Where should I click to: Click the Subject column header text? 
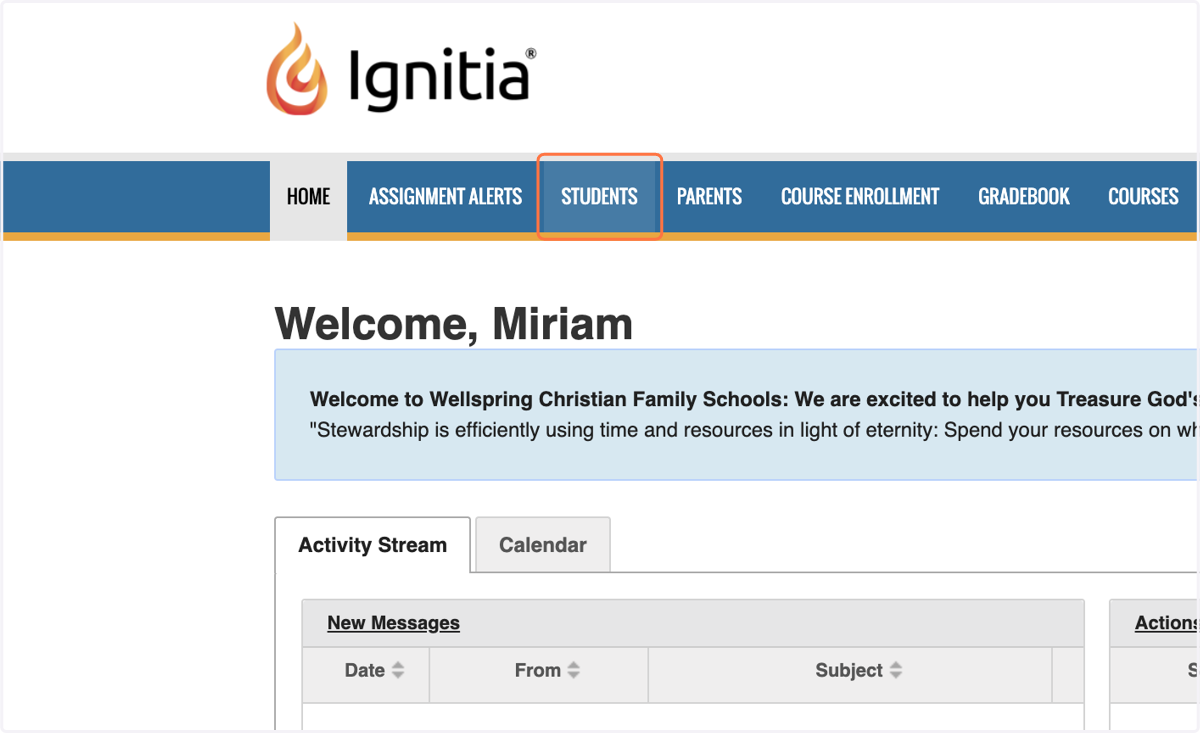click(x=849, y=671)
